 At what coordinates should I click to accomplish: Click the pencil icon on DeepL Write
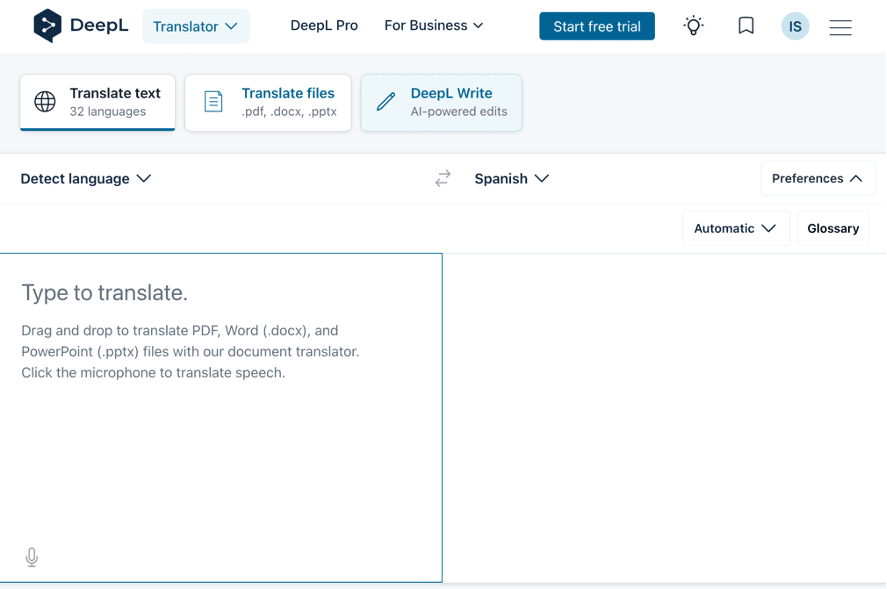point(386,102)
